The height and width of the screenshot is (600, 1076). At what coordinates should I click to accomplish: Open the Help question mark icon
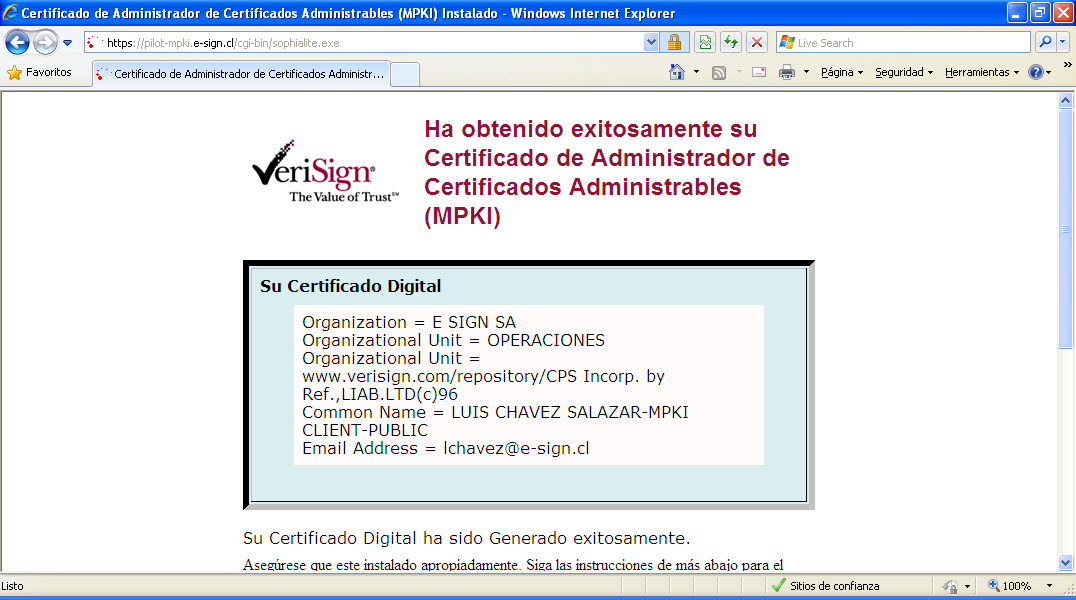1035,72
